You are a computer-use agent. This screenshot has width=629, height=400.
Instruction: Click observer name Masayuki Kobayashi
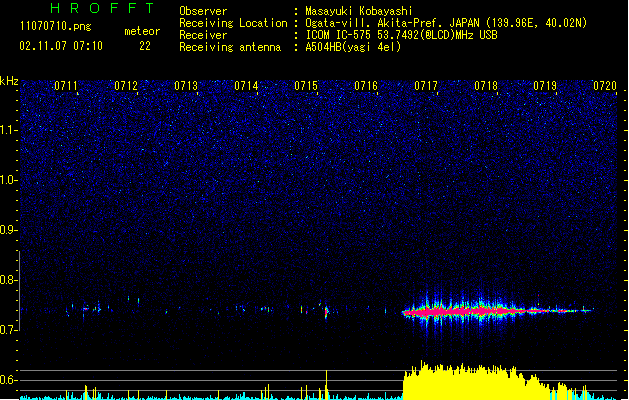click(x=359, y=11)
